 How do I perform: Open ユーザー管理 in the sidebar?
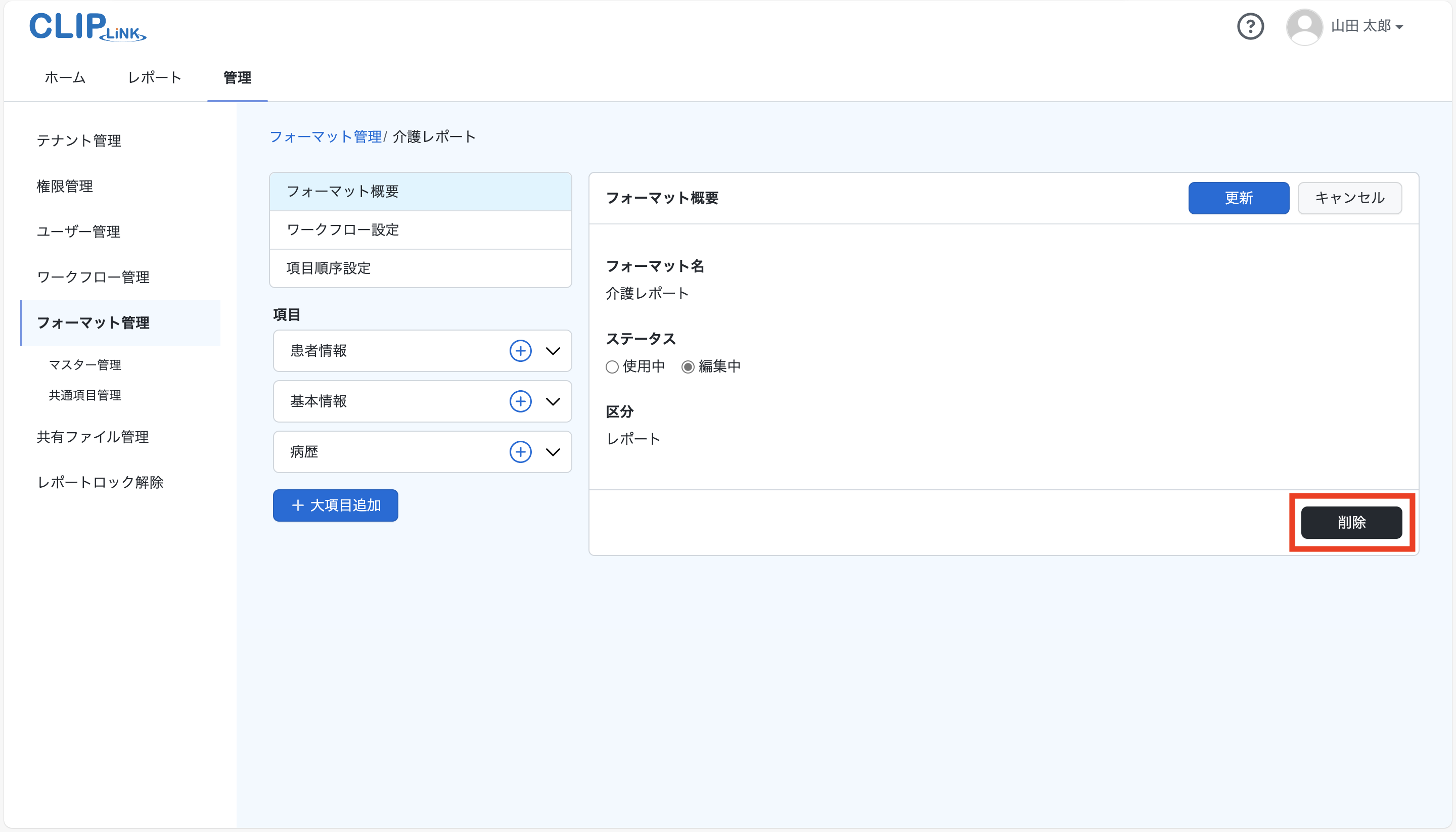(x=78, y=232)
